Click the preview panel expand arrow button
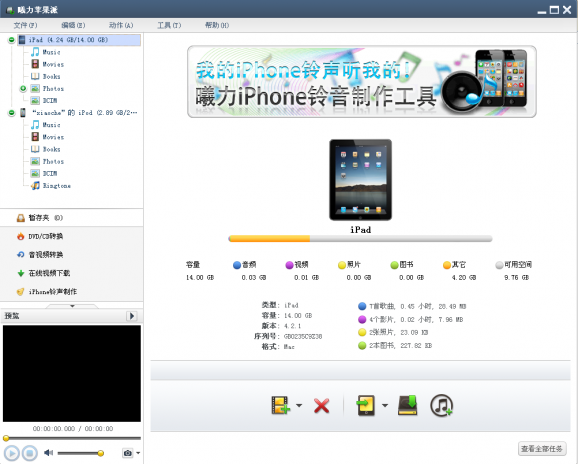Image resolution: width=578 pixels, height=464 pixels. (x=132, y=316)
